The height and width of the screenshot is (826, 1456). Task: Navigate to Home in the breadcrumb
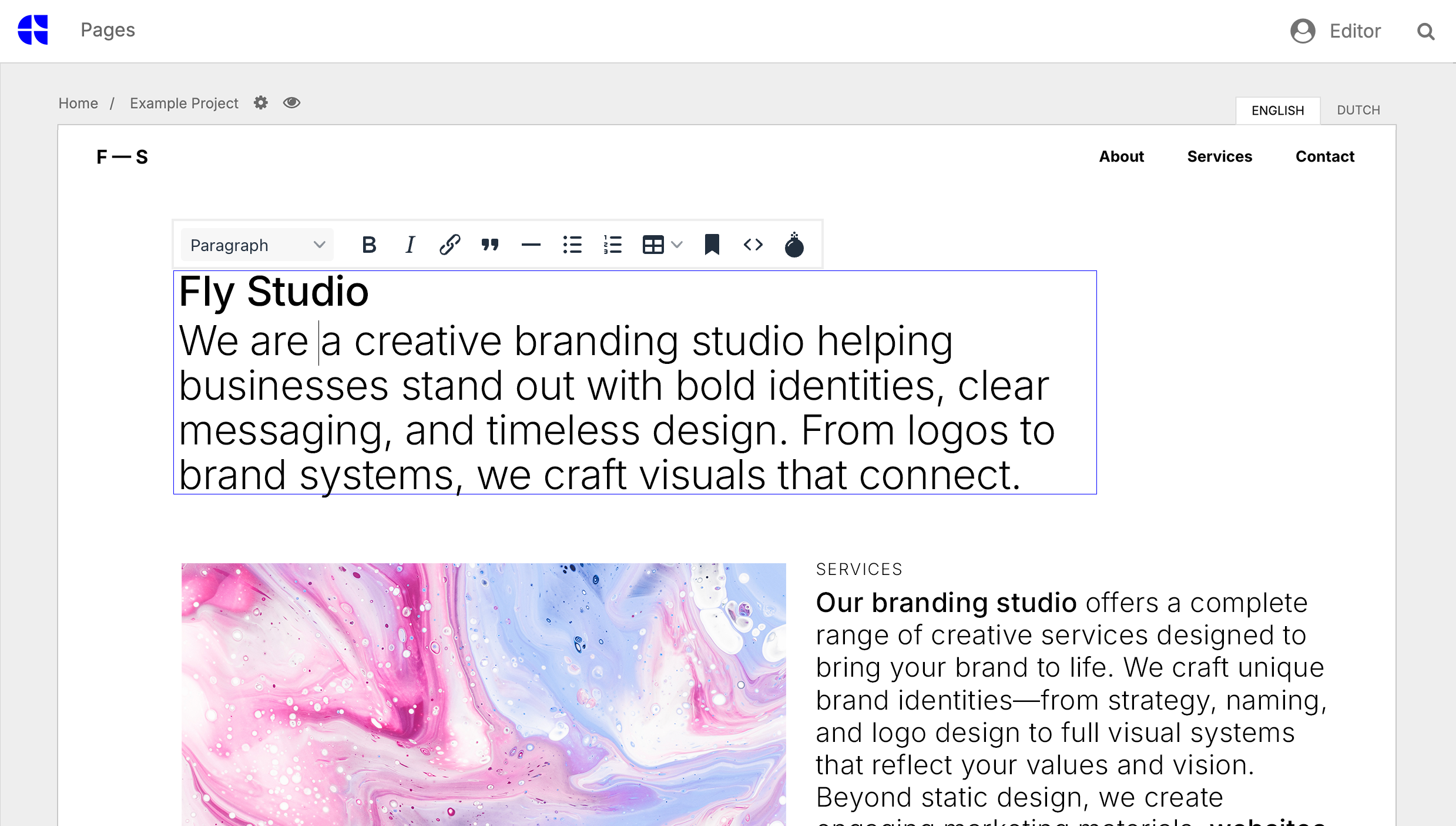click(78, 103)
